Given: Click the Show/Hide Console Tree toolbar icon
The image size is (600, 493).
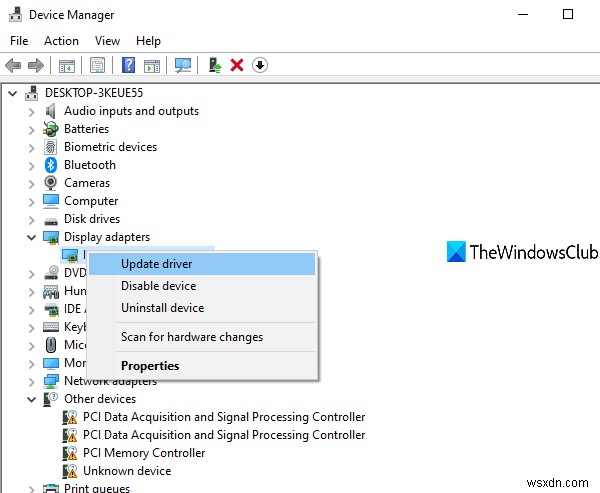Looking at the screenshot, I should (x=67, y=66).
